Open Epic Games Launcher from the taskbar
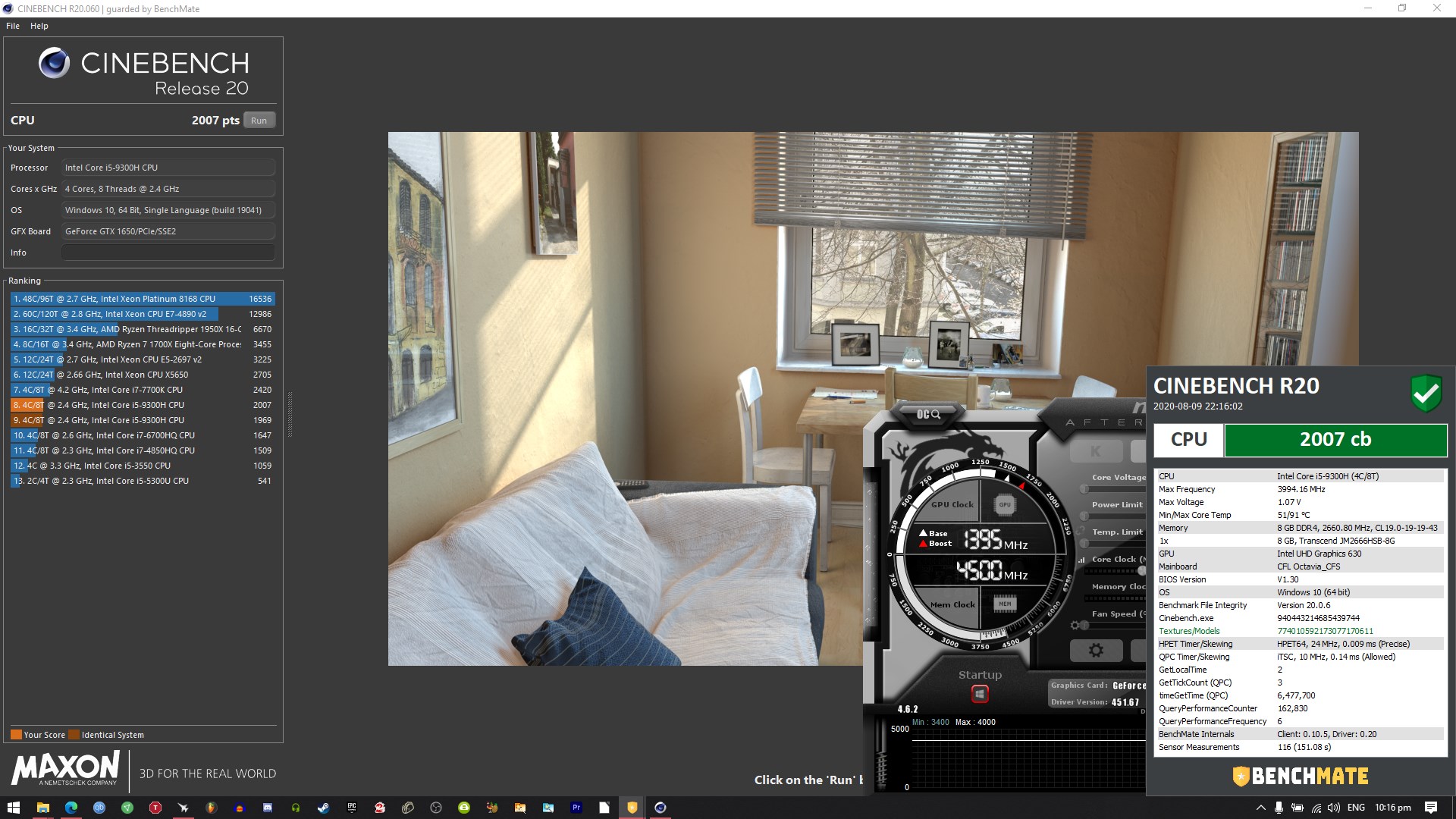Screen dimensions: 1456x819 [351, 808]
